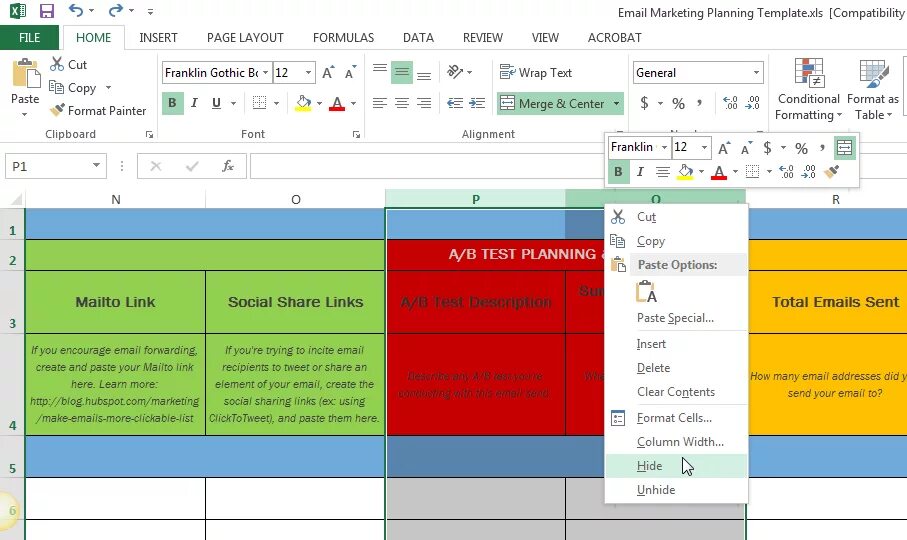Choose Unhide from the context menu
This screenshot has width=907, height=540.
click(676, 490)
